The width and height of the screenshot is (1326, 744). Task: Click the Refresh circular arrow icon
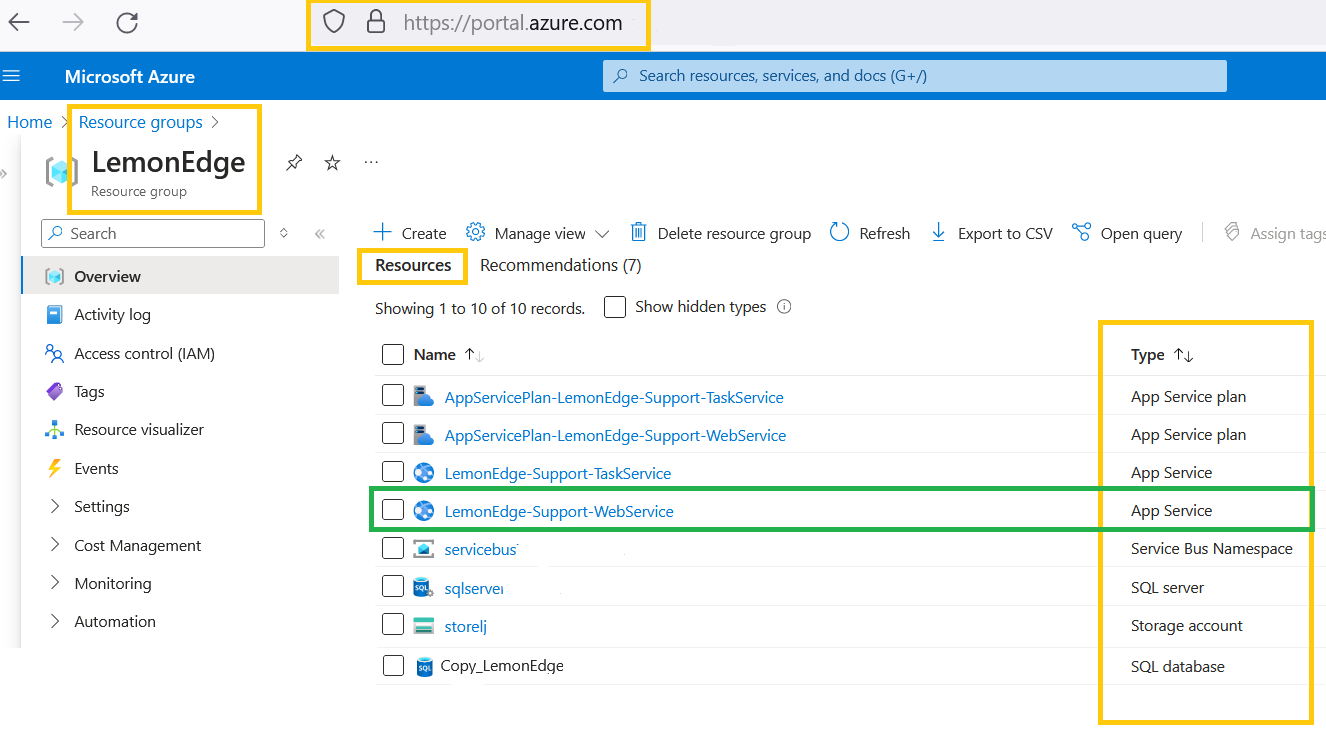pos(840,232)
